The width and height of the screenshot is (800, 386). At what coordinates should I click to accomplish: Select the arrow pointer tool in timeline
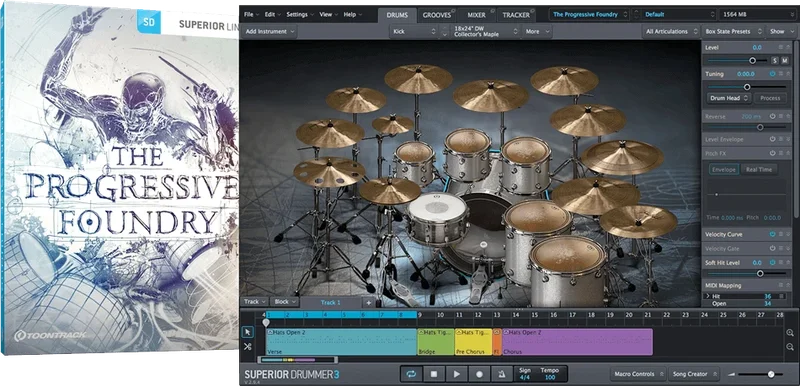click(247, 332)
